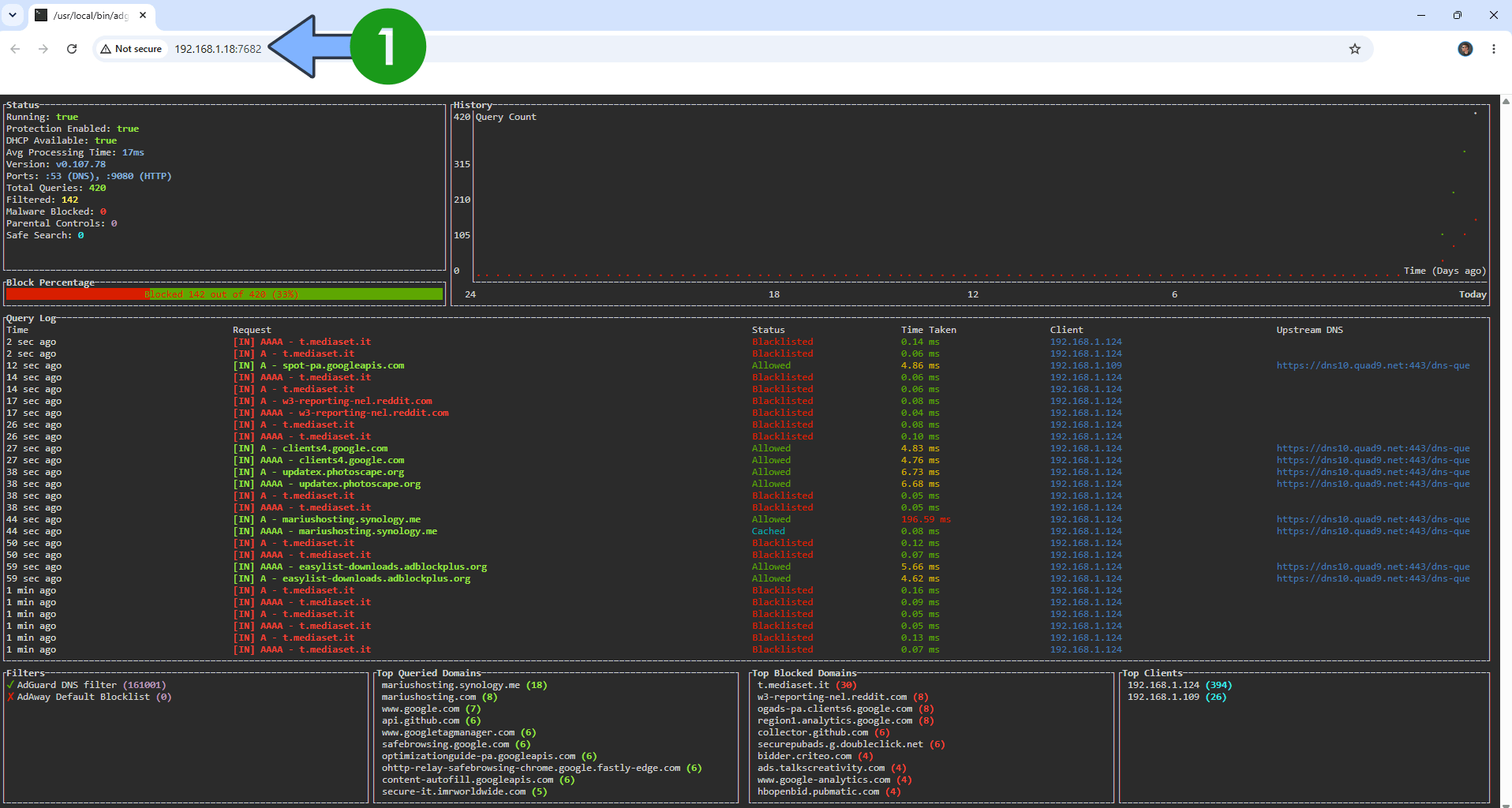The image size is (1512, 808).
Task: Click the Query Count history label
Action: (x=506, y=117)
